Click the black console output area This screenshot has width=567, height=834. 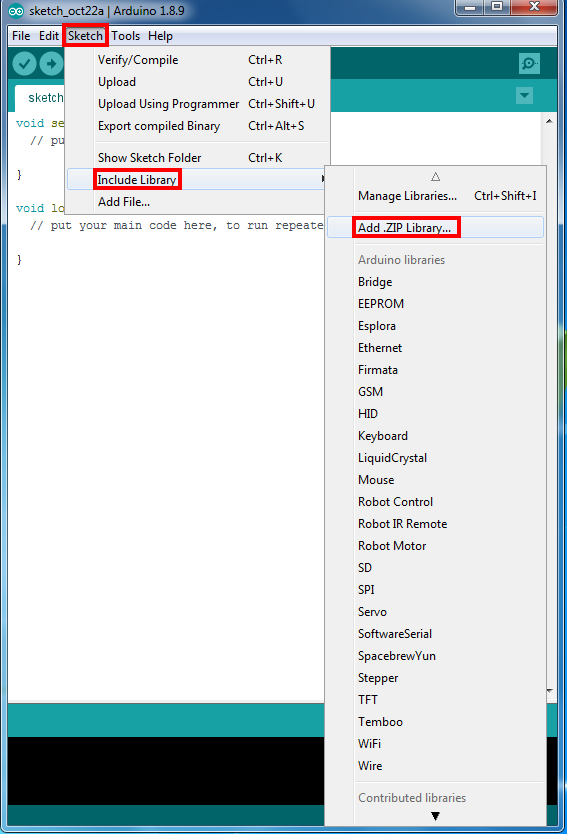[x=166, y=771]
